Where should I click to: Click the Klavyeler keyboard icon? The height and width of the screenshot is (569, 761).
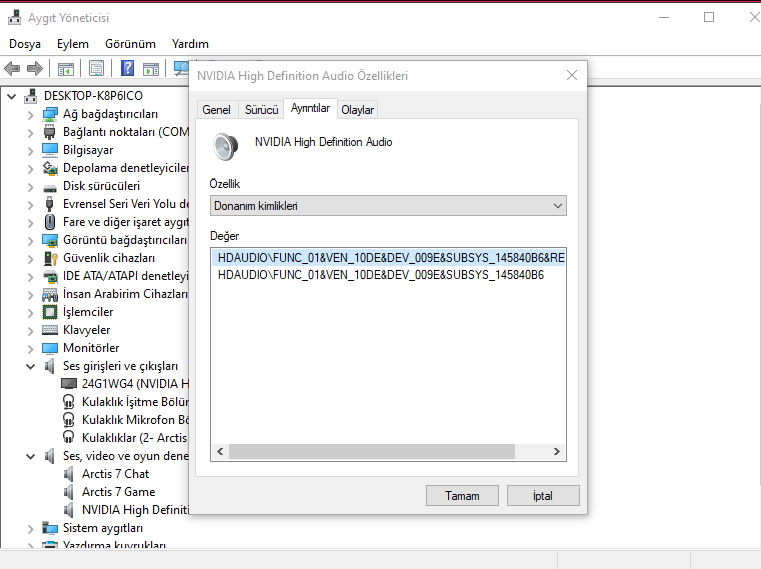point(50,330)
